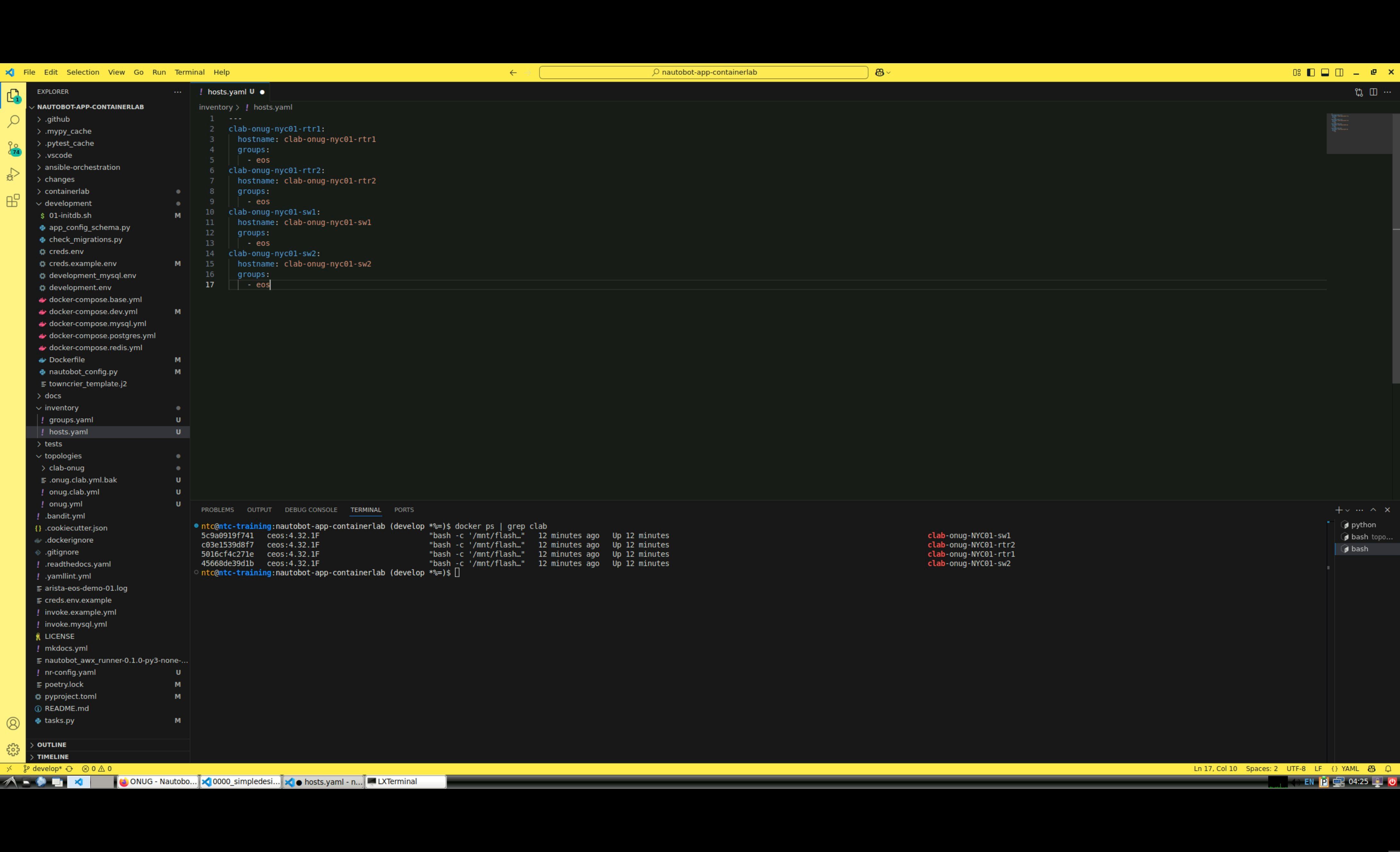Viewport: 1400px width, 852px height.
Task: Open notifications bell in status bar
Action: point(1388,769)
